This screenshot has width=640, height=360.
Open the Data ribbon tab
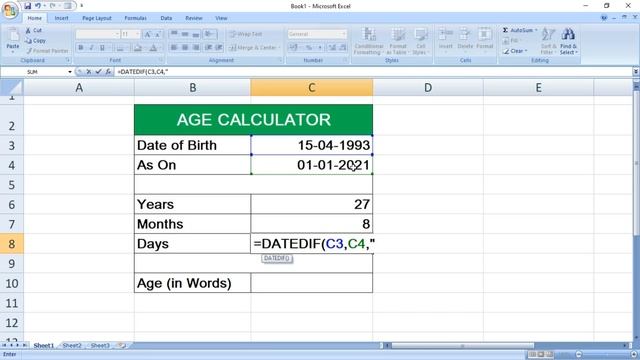click(166, 18)
